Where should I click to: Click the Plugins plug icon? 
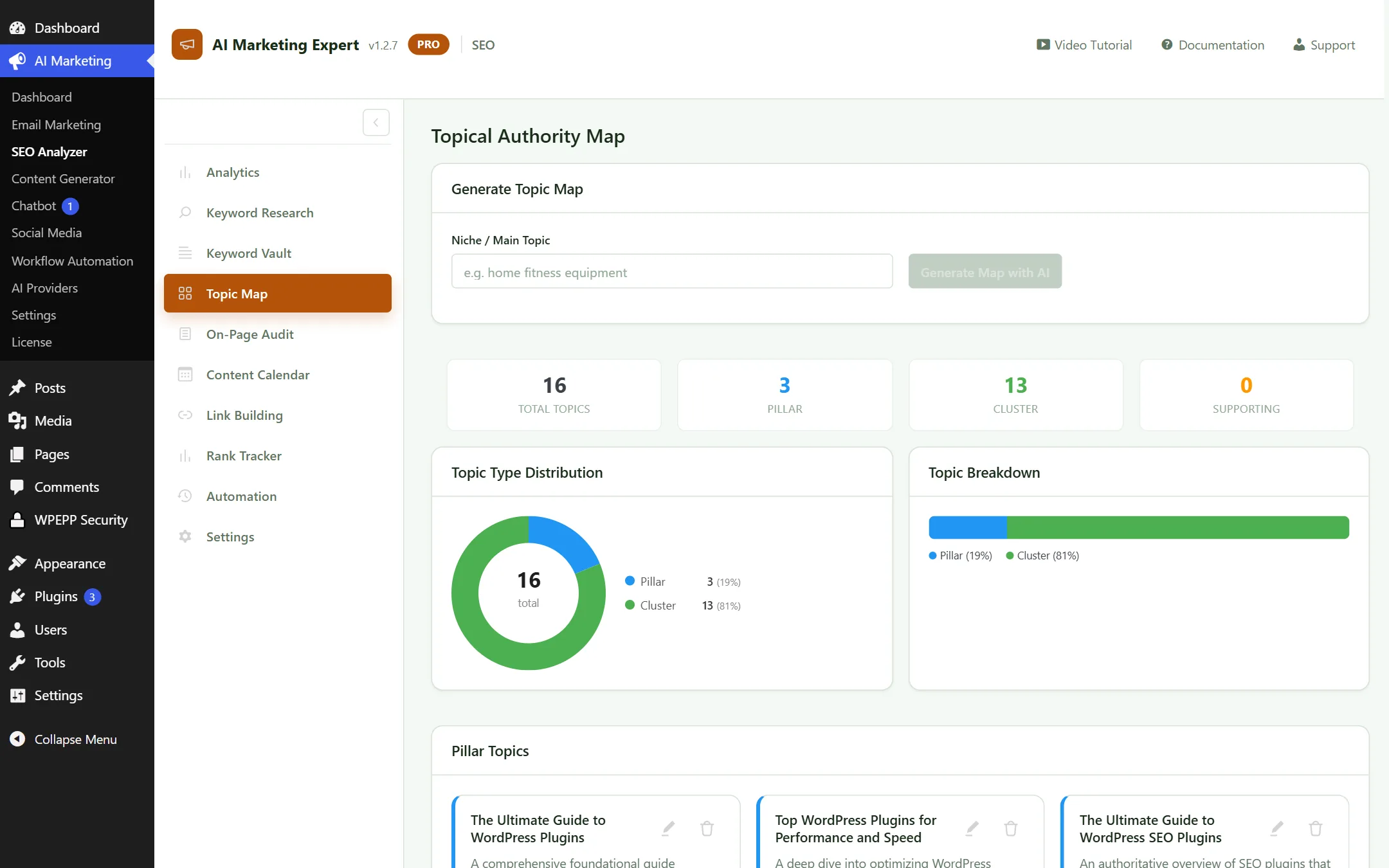(x=17, y=597)
